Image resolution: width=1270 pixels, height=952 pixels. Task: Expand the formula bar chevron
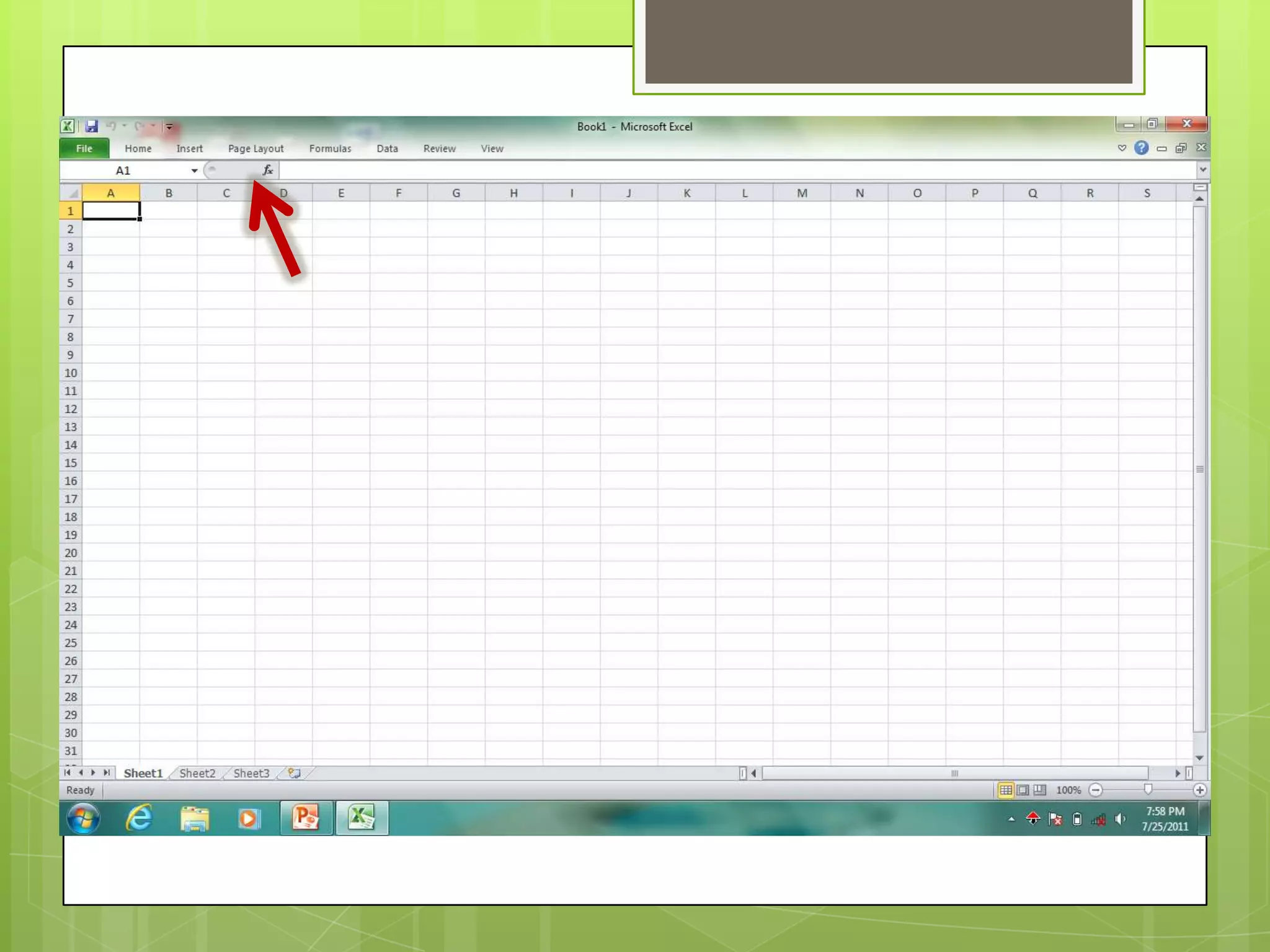(x=1202, y=170)
